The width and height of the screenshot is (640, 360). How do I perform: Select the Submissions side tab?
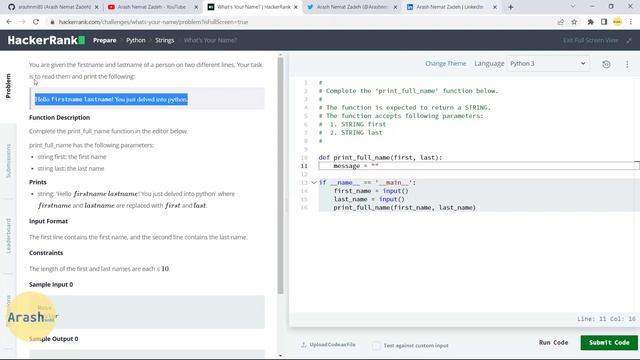pyautogui.click(x=8, y=161)
